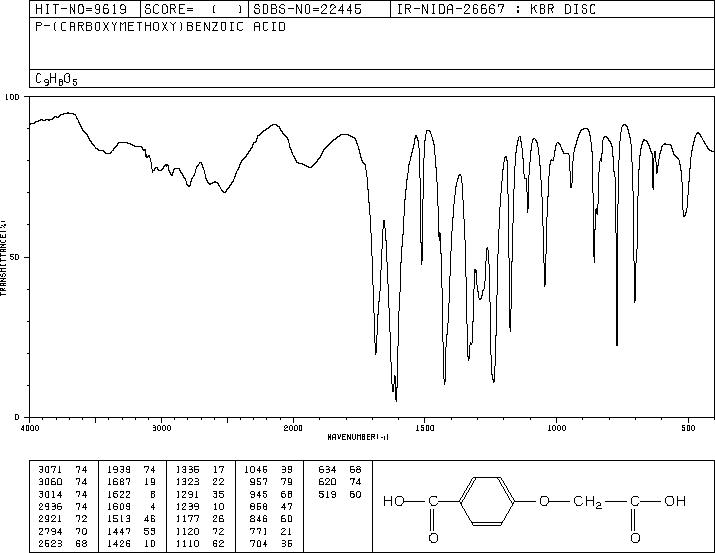
Task: Select the 1177 peak entry in table
Action: point(200,519)
